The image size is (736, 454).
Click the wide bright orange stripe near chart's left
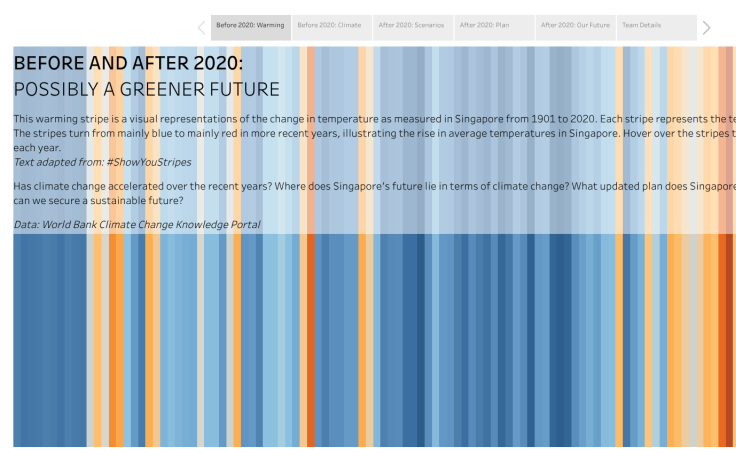[115, 340]
